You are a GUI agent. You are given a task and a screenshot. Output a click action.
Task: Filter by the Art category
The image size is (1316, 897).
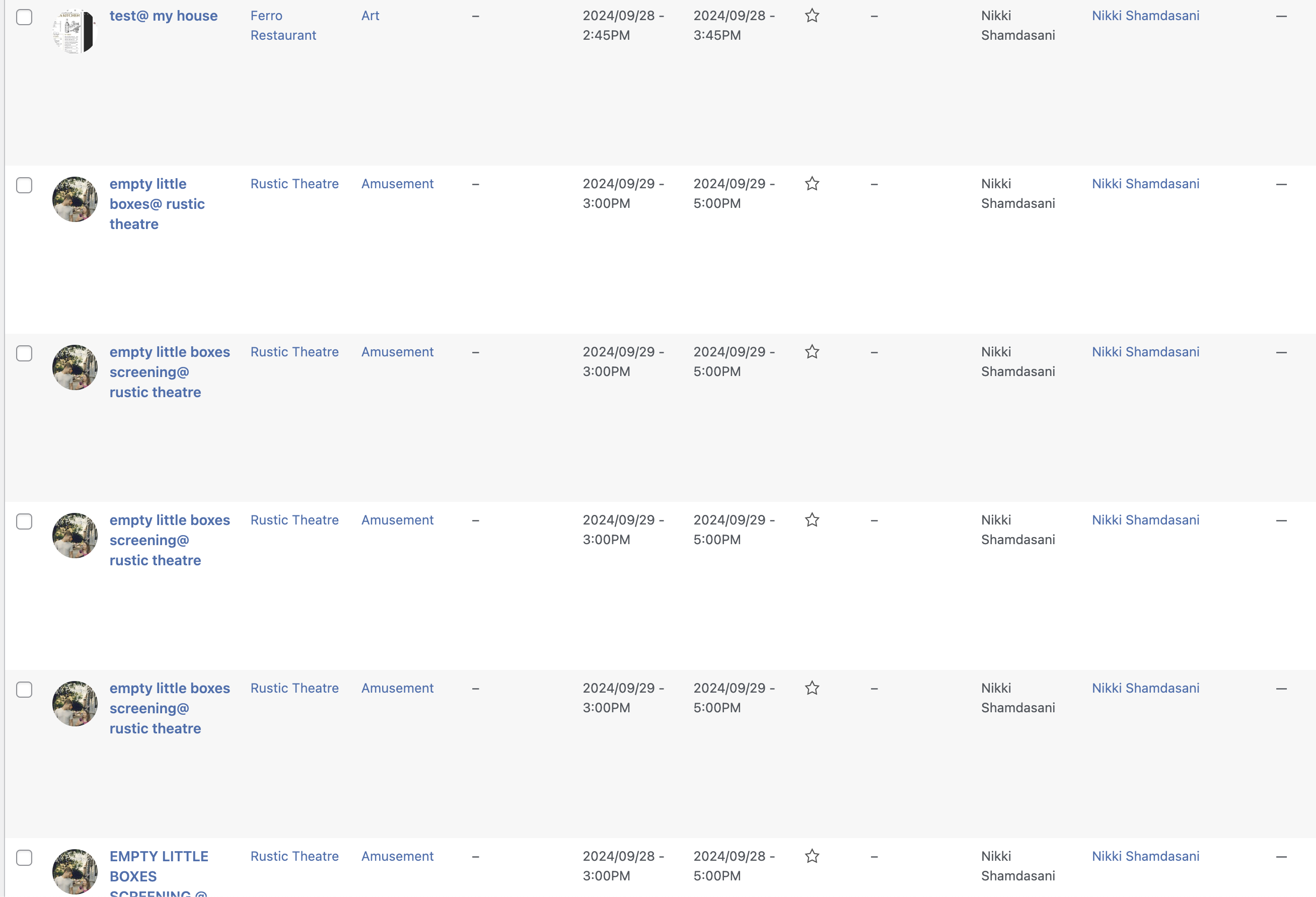pos(371,16)
